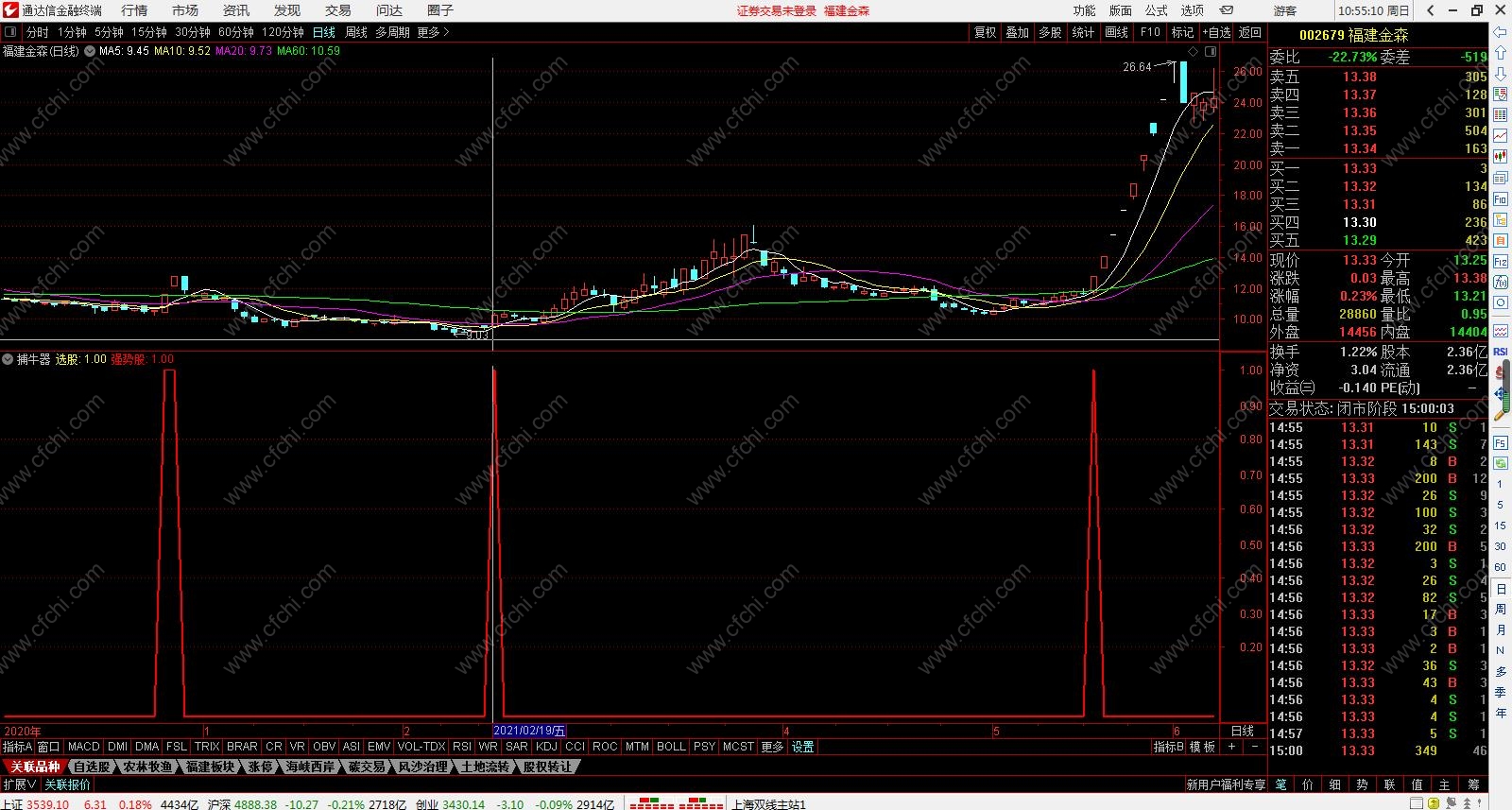Click the up arrow icon in right sidebar
The image size is (1512, 810).
(x=1500, y=53)
